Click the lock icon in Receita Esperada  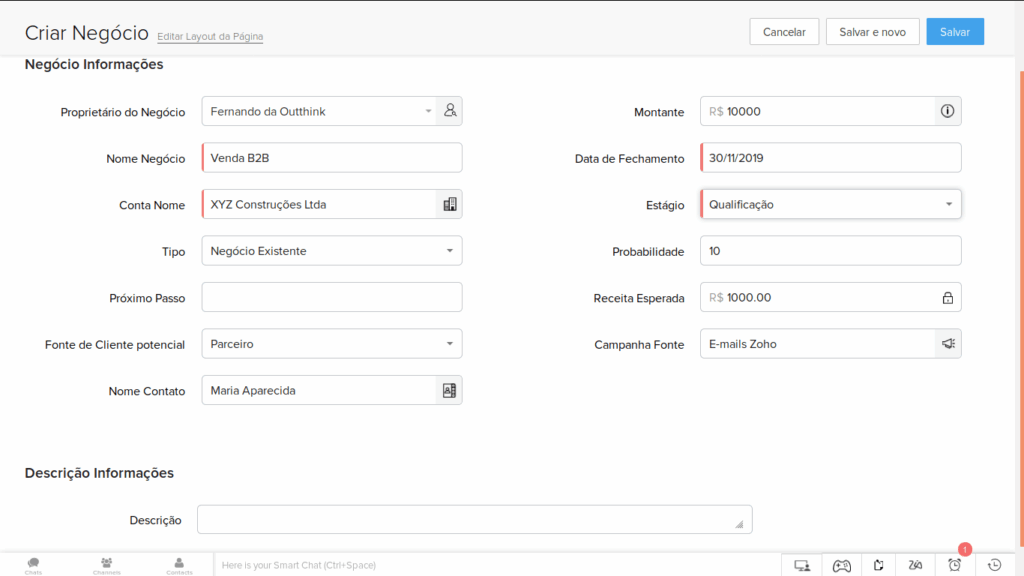coord(948,298)
